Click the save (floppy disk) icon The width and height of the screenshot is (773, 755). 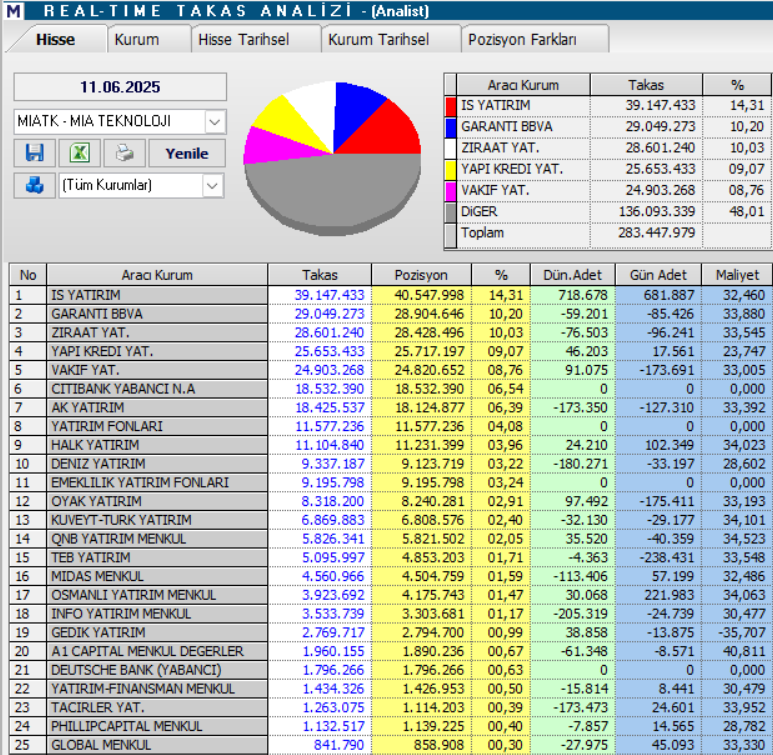click(35, 153)
